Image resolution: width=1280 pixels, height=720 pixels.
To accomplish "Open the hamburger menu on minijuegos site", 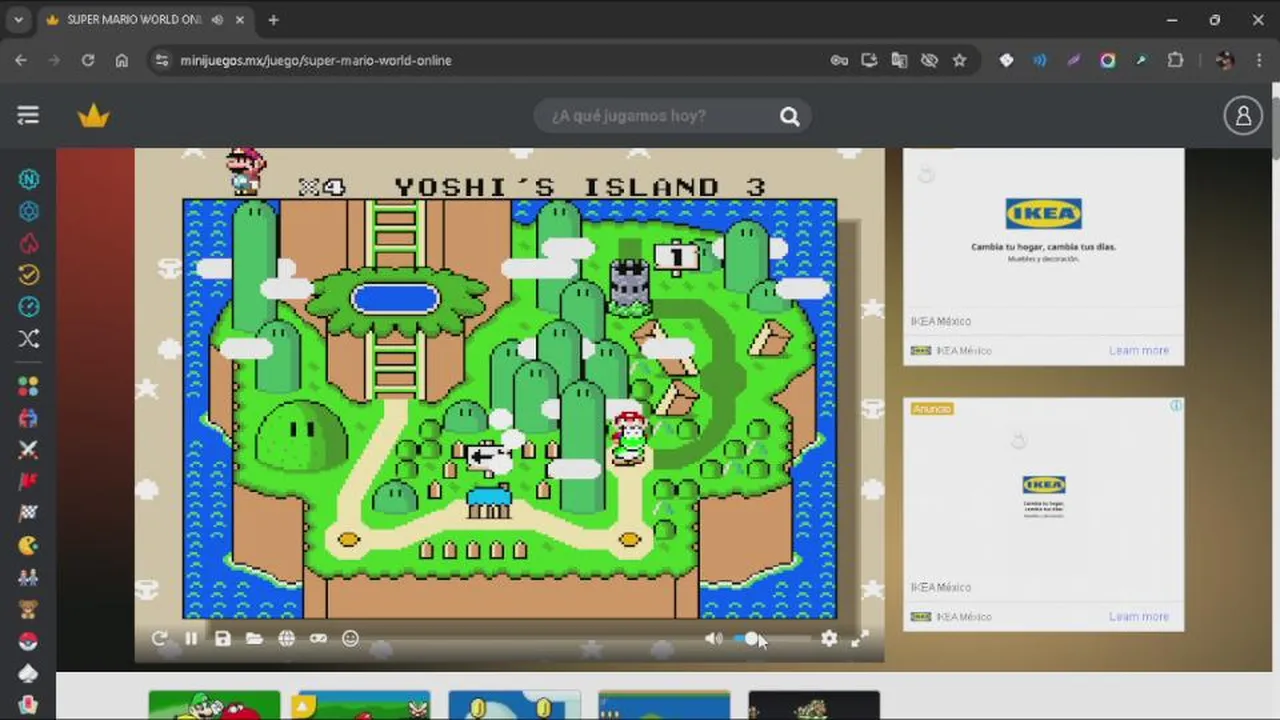I will click(x=28, y=116).
